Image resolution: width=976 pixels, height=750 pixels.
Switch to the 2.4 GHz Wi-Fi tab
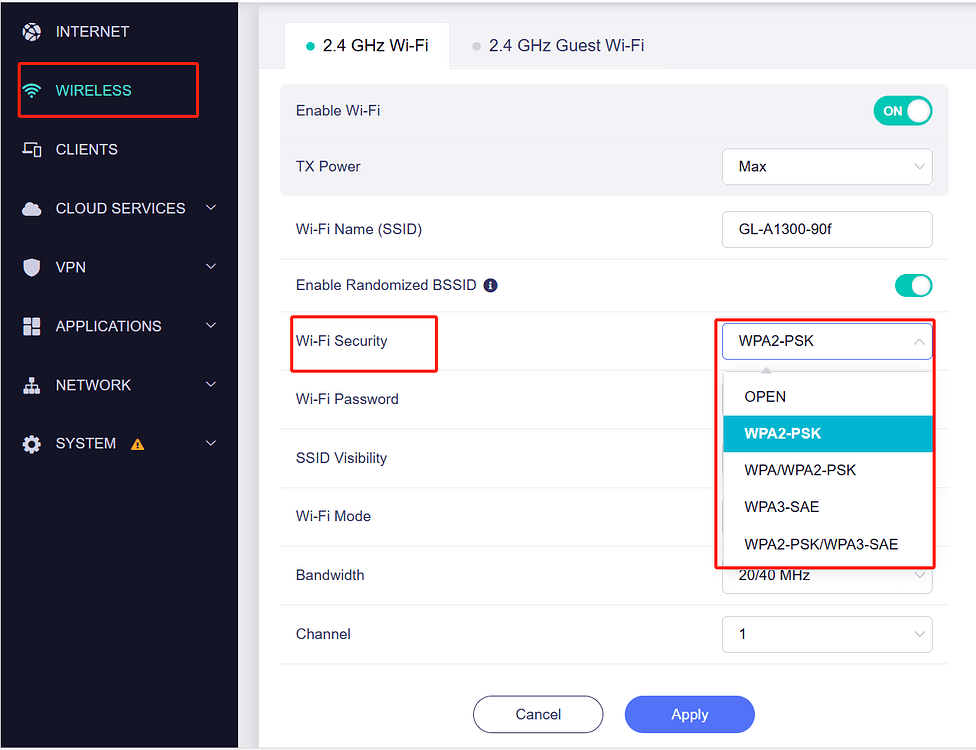coord(367,46)
